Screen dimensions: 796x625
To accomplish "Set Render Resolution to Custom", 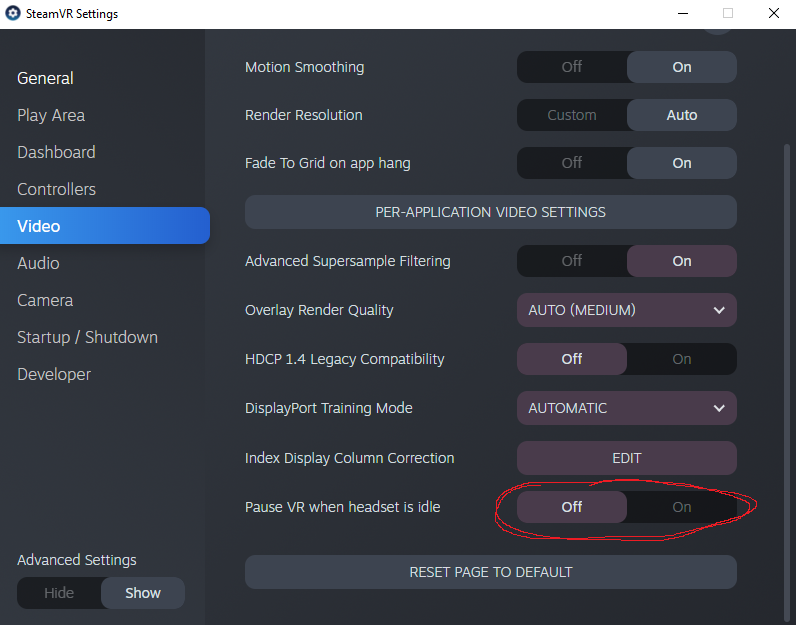I will (x=572, y=115).
